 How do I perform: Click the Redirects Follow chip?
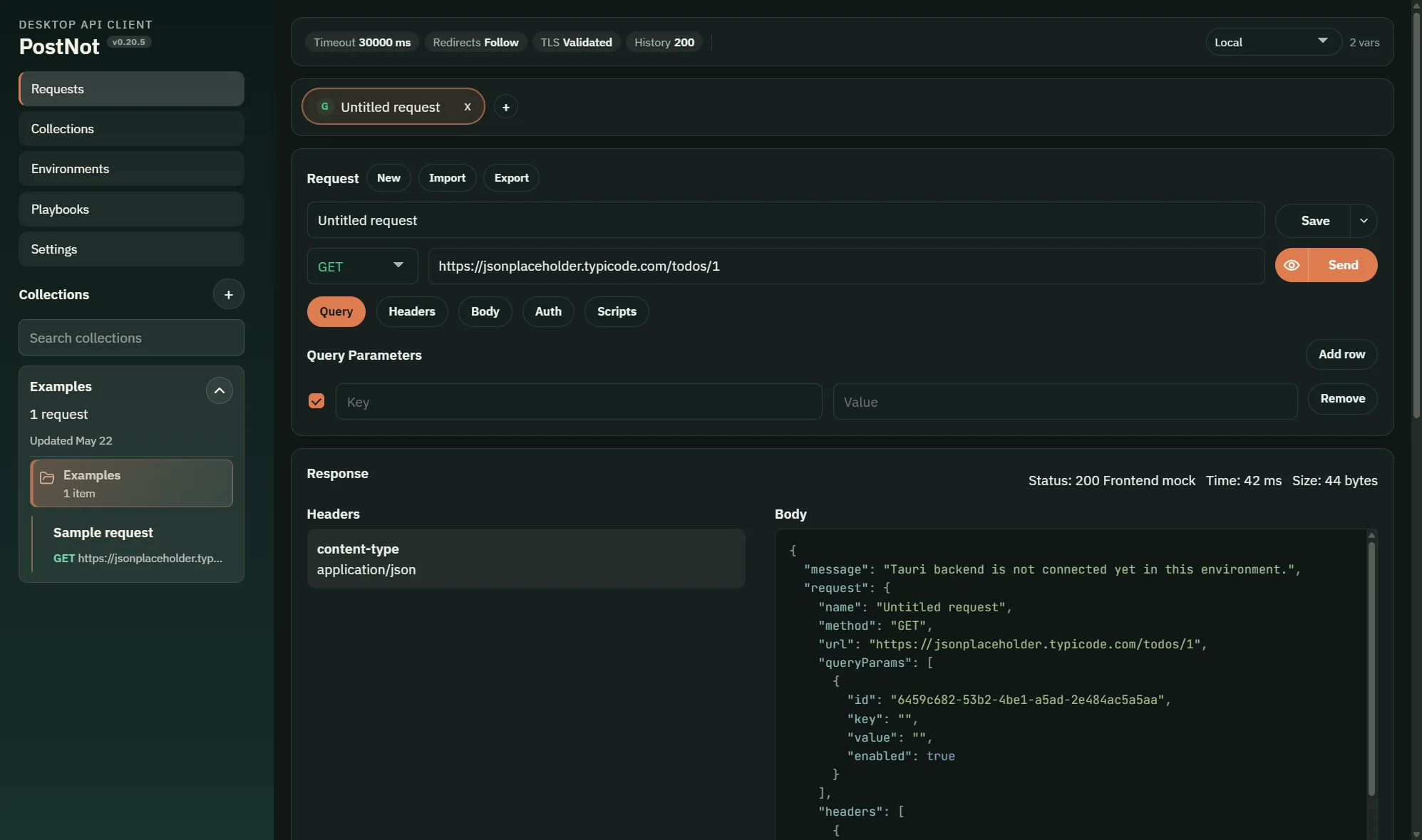pyautogui.click(x=475, y=42)
